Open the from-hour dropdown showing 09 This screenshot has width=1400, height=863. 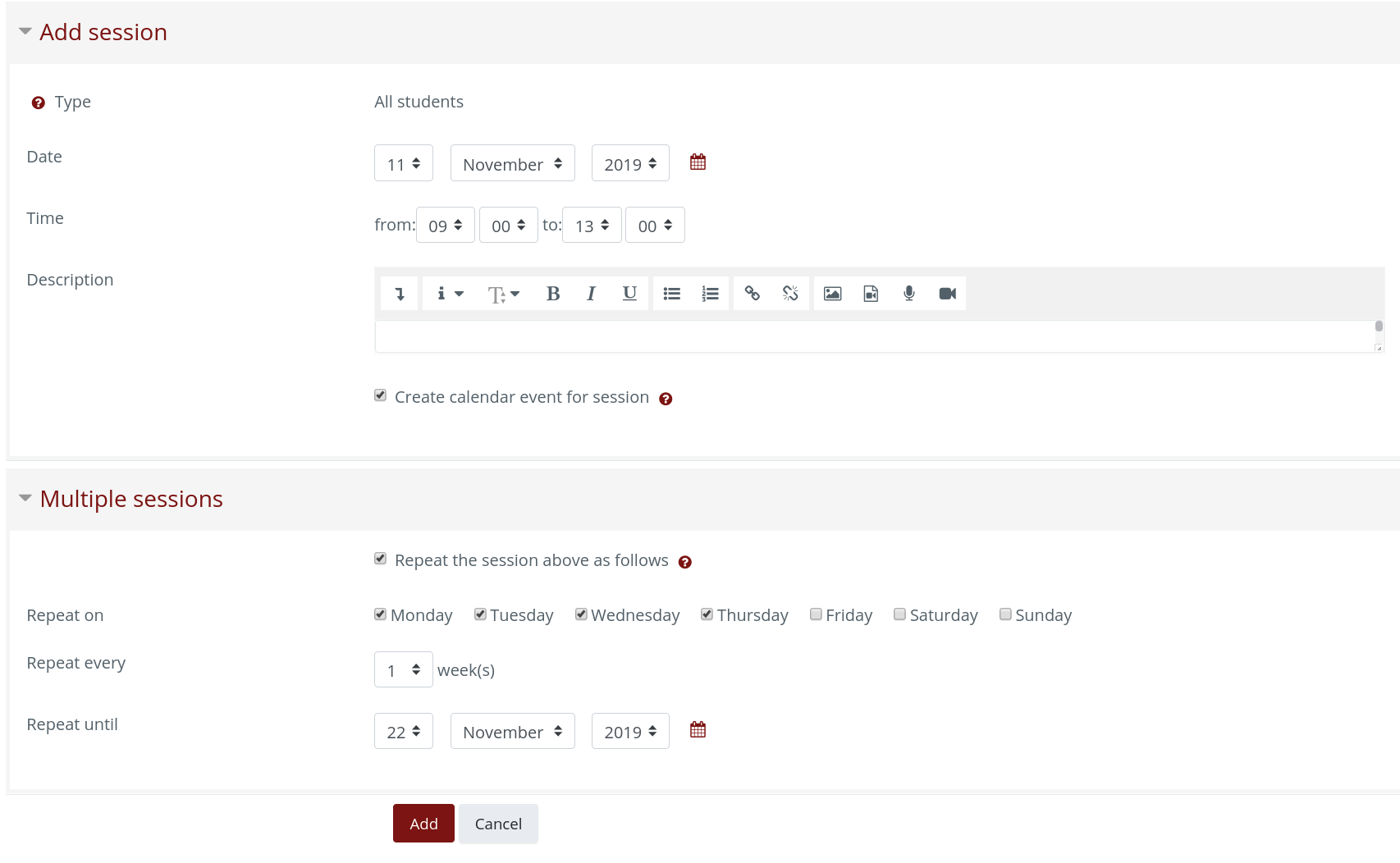445,226
